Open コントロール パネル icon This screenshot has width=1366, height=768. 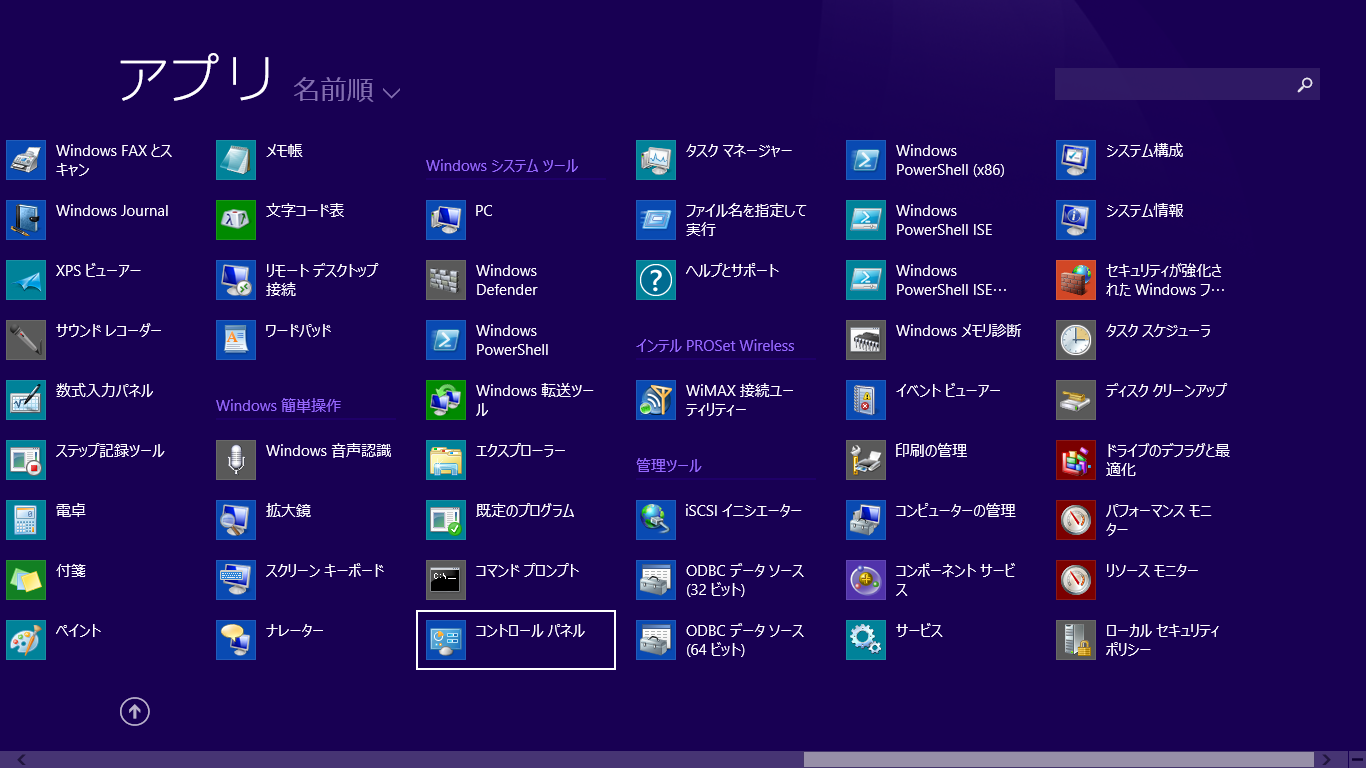(446, 640)
